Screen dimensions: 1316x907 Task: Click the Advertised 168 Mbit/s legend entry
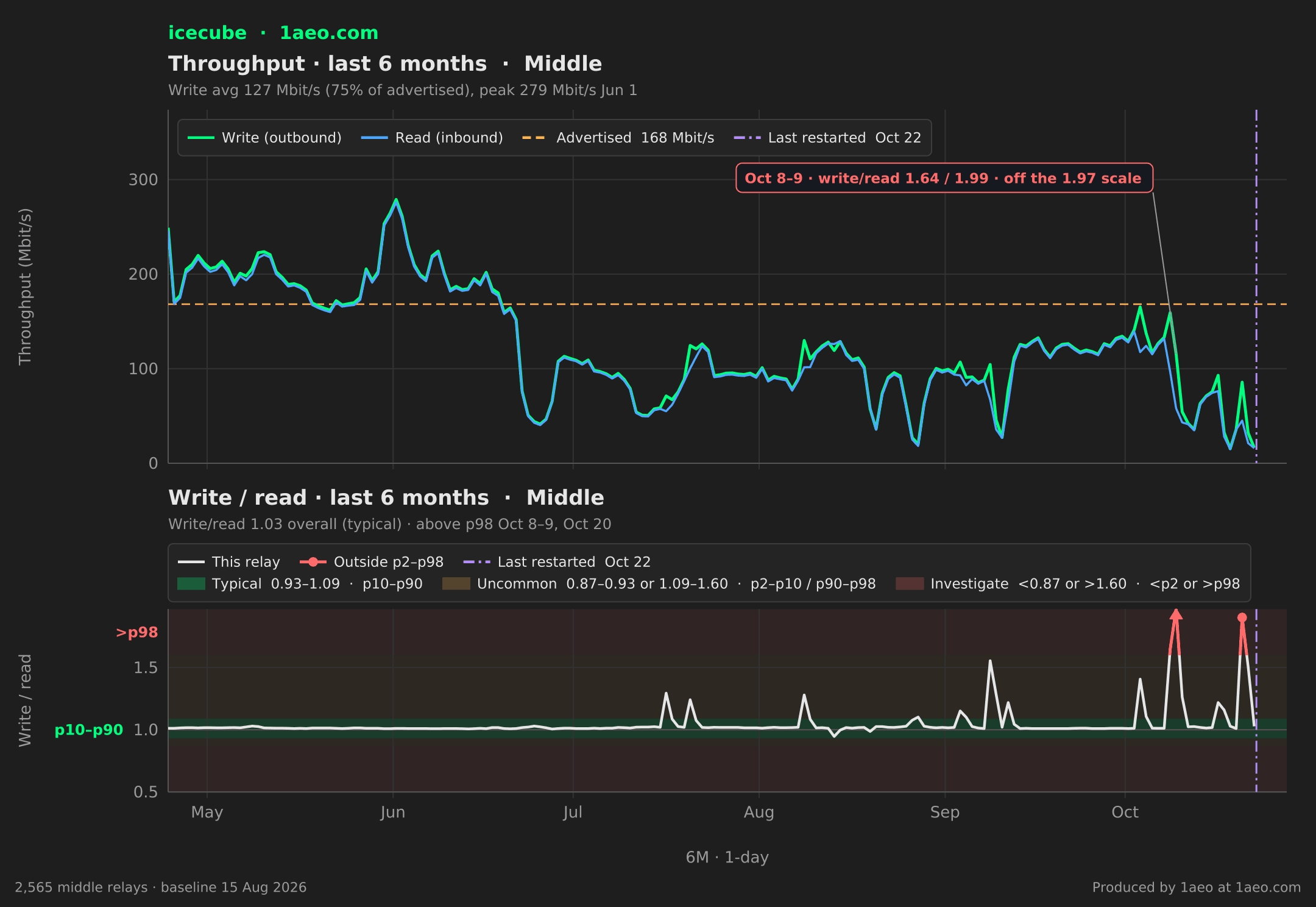click(618, 138)
